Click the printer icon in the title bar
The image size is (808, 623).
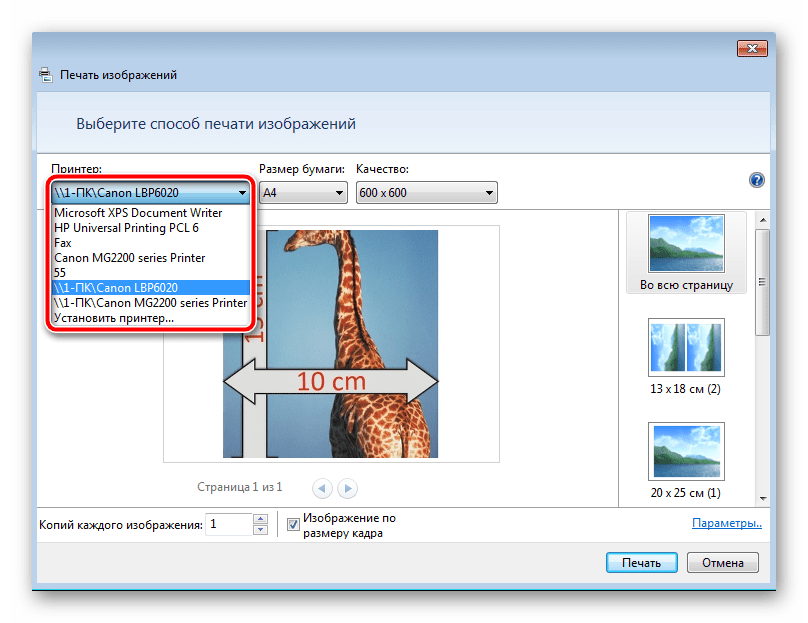pyautogui.click(x=45, y=75)
